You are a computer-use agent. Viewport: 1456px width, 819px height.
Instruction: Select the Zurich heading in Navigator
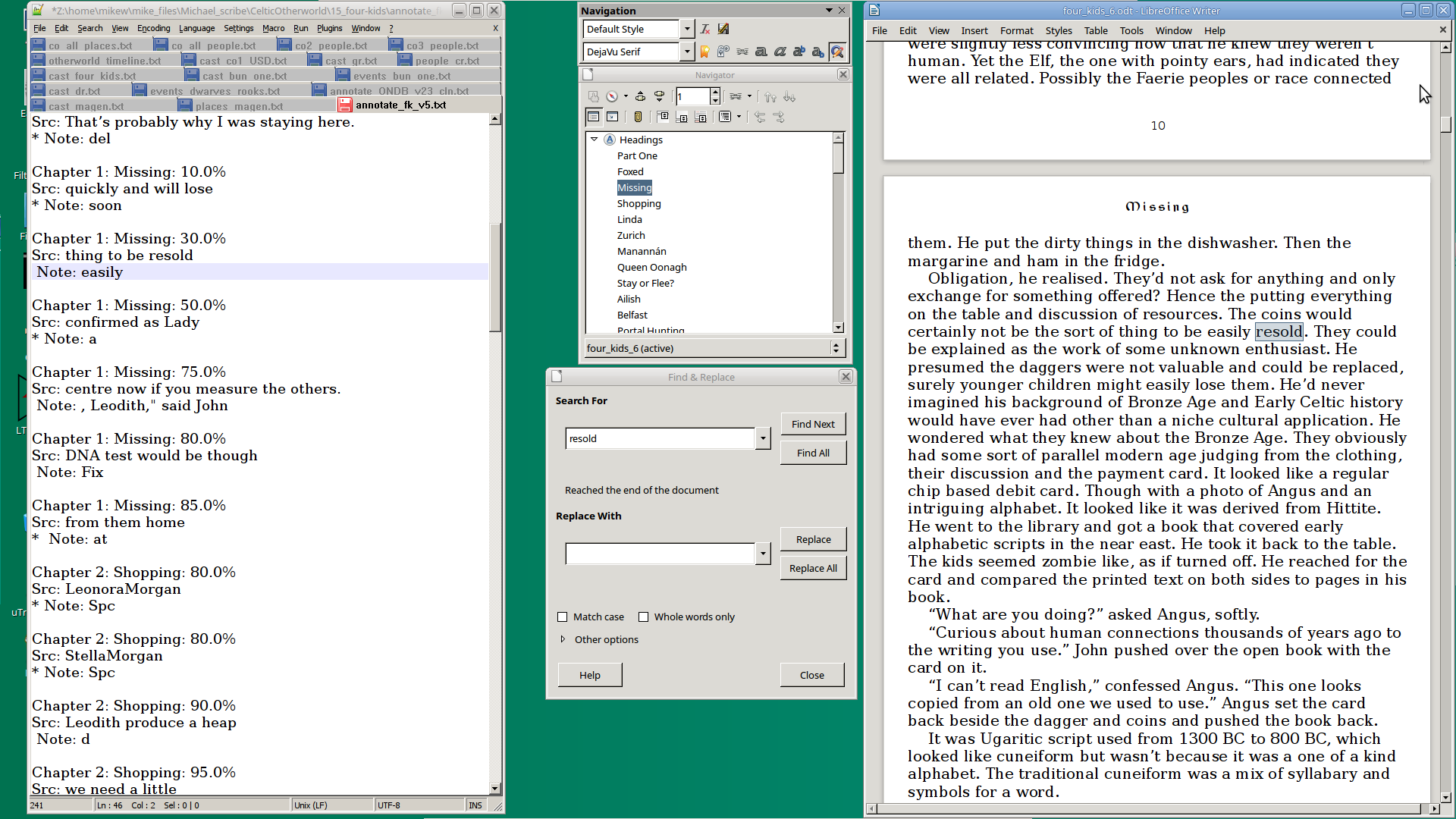click(631, 235)
